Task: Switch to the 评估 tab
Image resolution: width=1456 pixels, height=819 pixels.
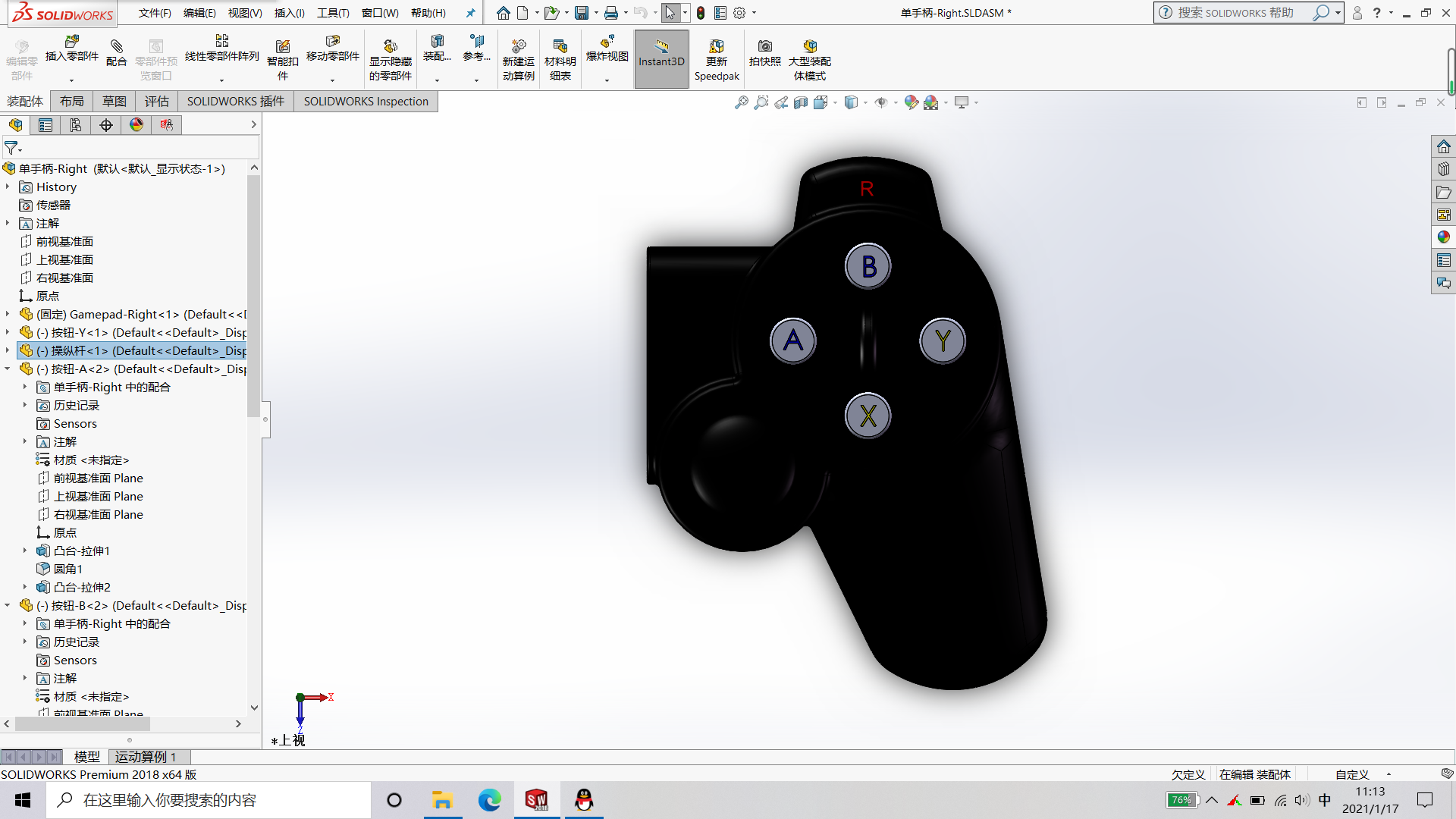Action: point(157,101)
